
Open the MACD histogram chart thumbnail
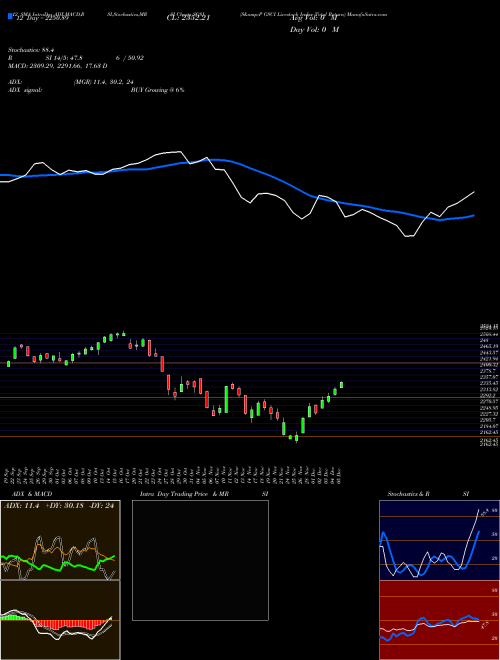point(60,620)
